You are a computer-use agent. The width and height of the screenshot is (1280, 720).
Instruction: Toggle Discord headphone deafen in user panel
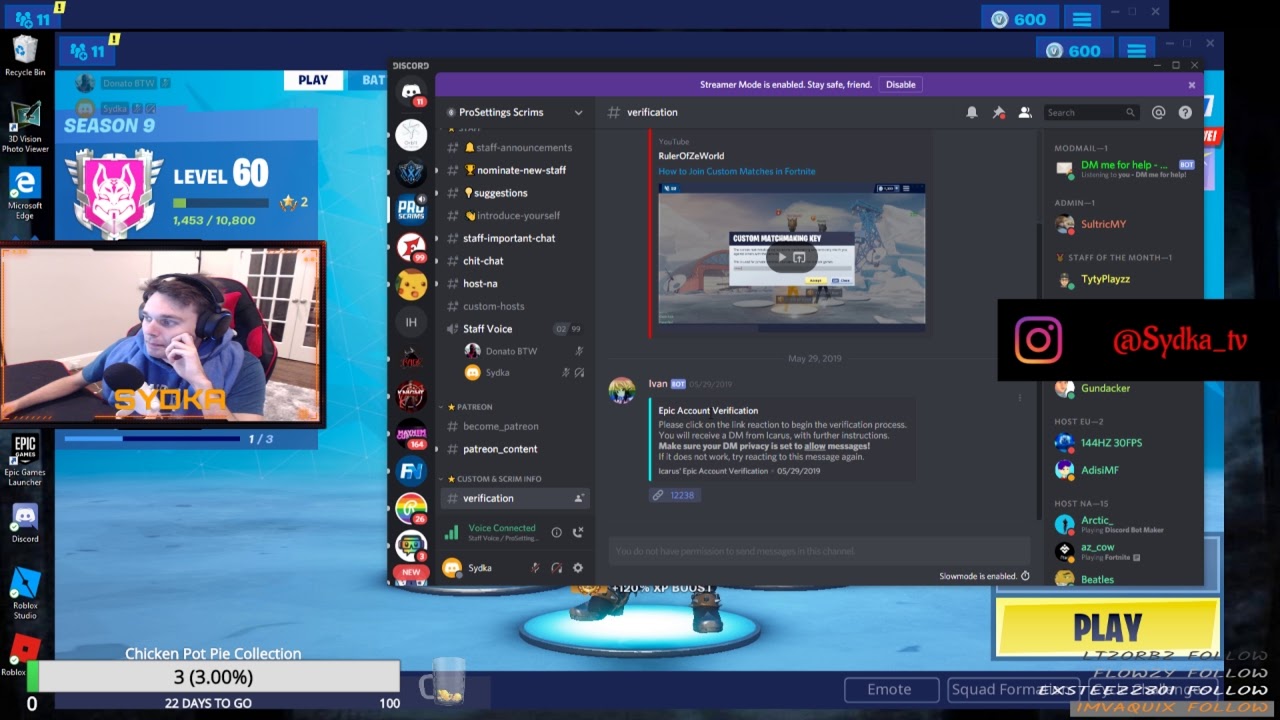556,568
